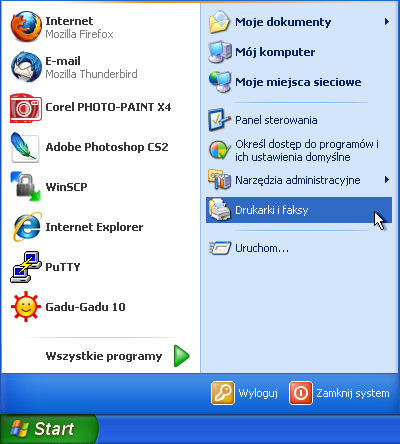Click the Mój komputer icon
The width and height of the screenshot is (400, 444).
pyautogui.click(x=220, y=52)
